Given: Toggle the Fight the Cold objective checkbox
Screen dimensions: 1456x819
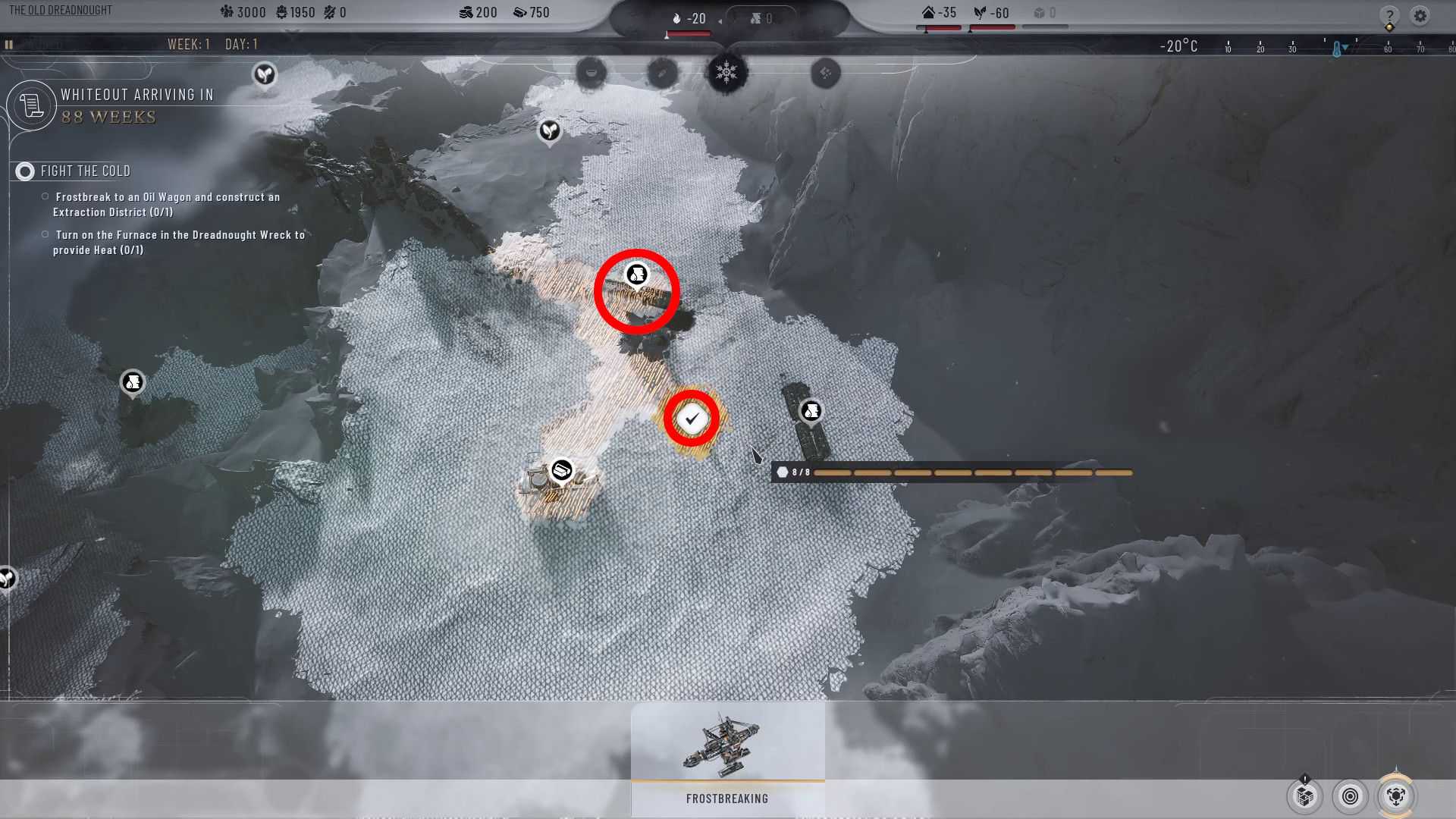Looking at the screenshot, I should click(24, 171).
